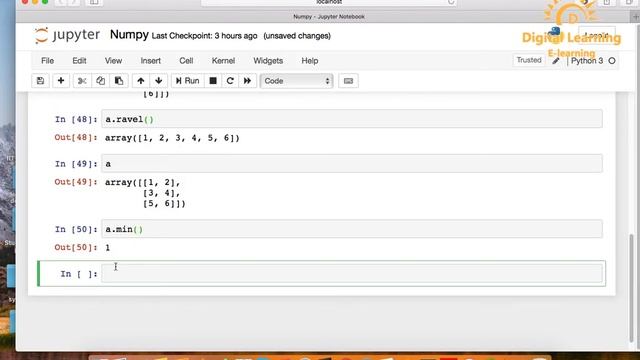Open the cell type Code dropdown
Screen dimensions: 640x360
(x=297, y=81)
